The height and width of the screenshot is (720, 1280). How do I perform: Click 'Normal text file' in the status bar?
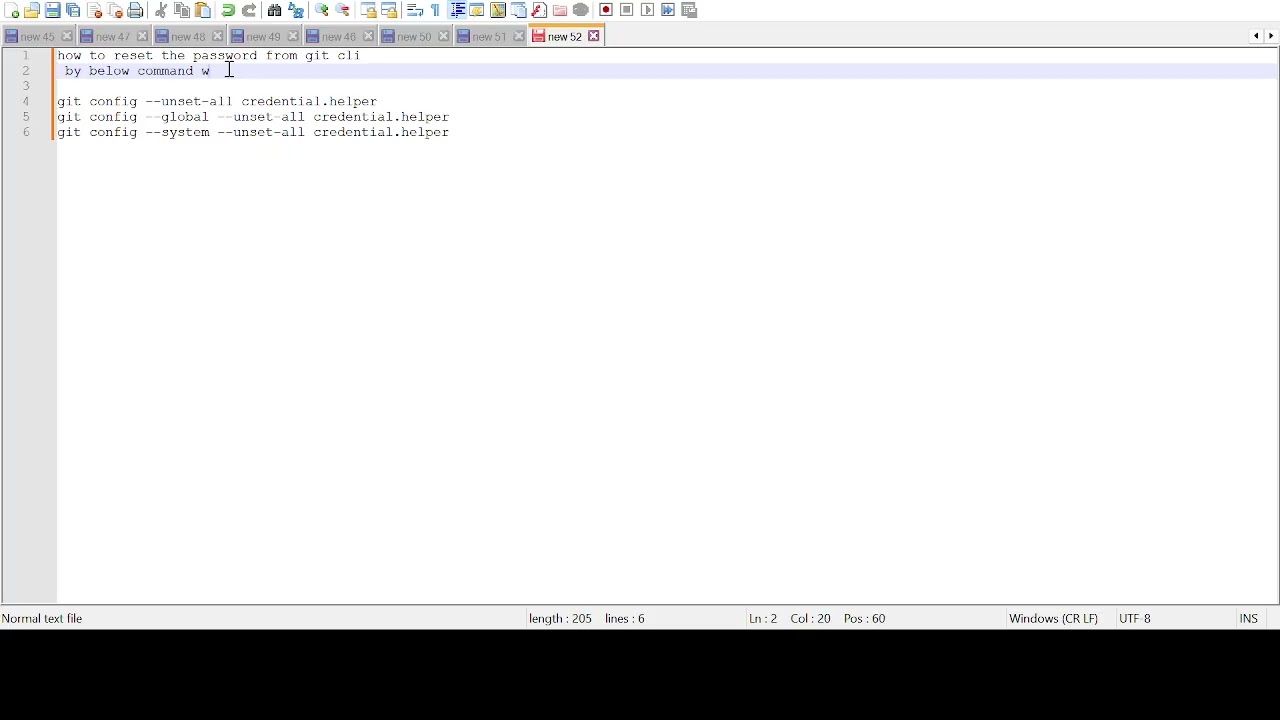[42, 619]
